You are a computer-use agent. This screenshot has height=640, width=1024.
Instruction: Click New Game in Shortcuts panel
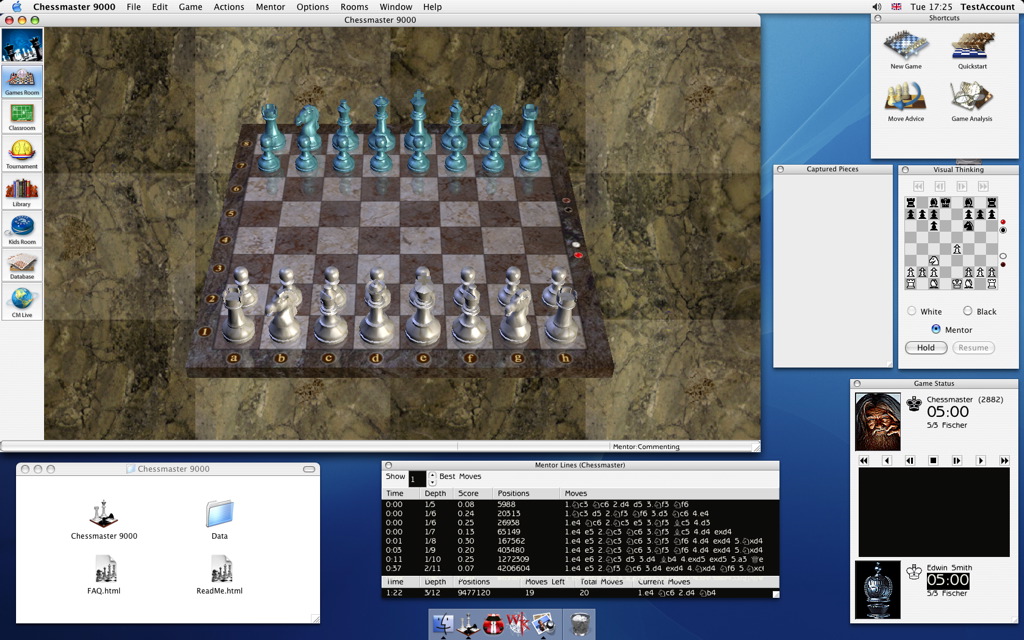[x=906, y=50]
